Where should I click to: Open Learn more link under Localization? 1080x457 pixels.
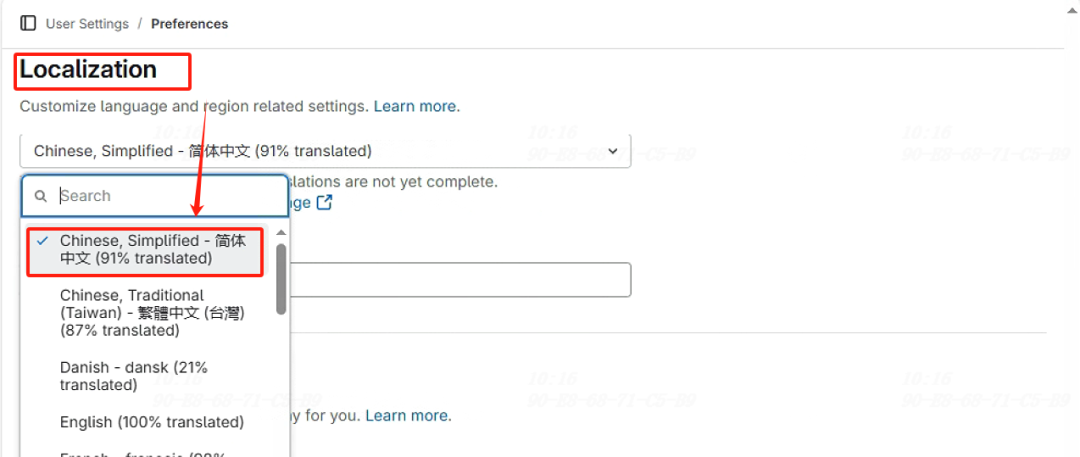(416, 106)
